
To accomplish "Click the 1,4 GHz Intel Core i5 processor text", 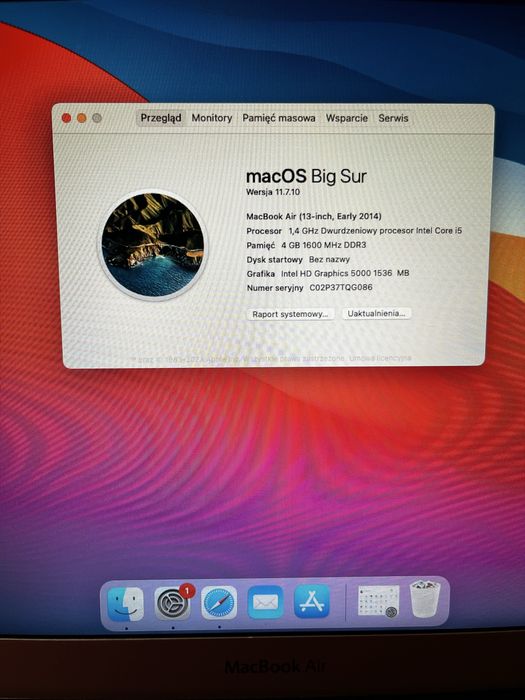I will coord(375,231).
